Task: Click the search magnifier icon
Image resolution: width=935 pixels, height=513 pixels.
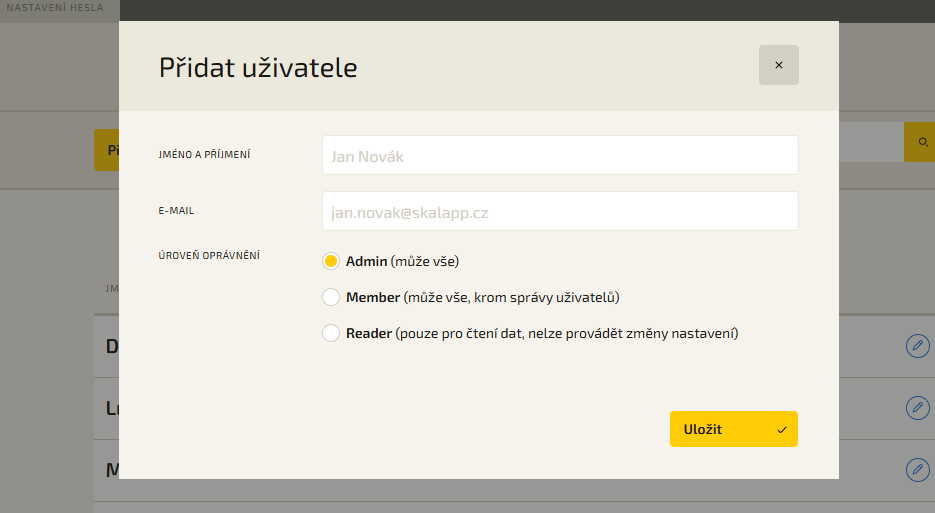Action: tap(923, 143)
